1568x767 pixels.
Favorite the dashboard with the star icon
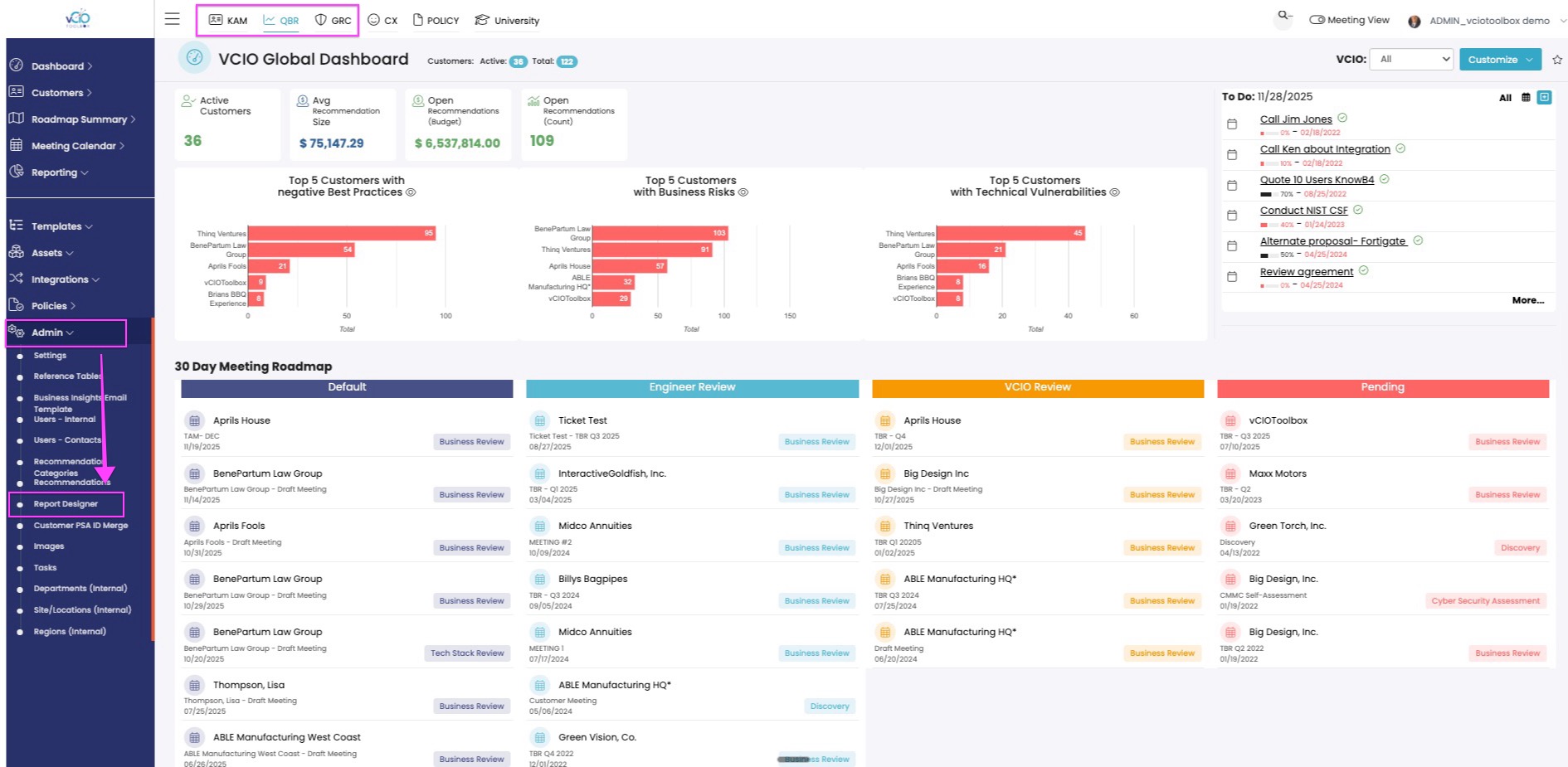click(1557, 60)
